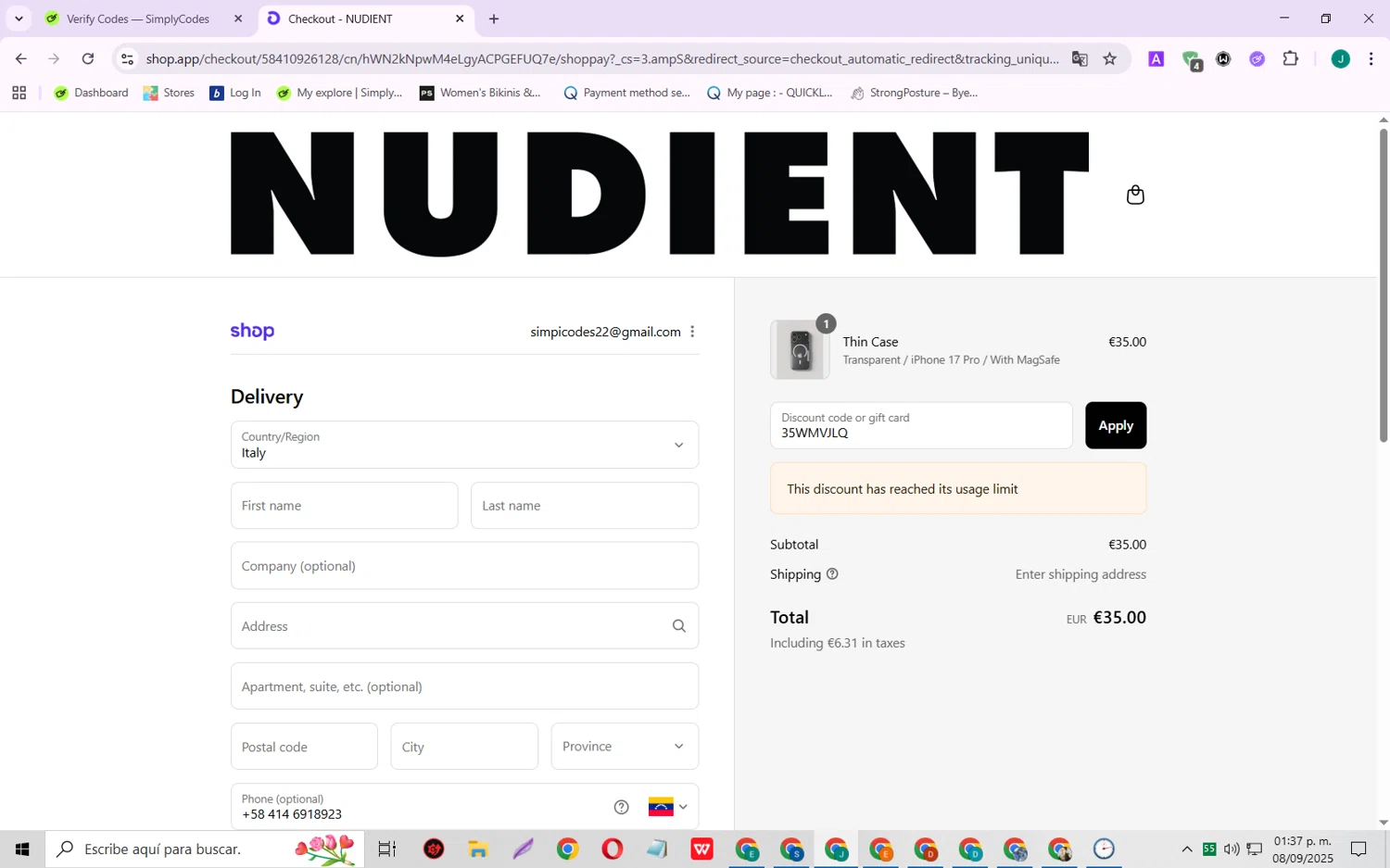Click the address search magnifier icon
This screenshot has height=868, width=1390.
(x=679, y=626)
